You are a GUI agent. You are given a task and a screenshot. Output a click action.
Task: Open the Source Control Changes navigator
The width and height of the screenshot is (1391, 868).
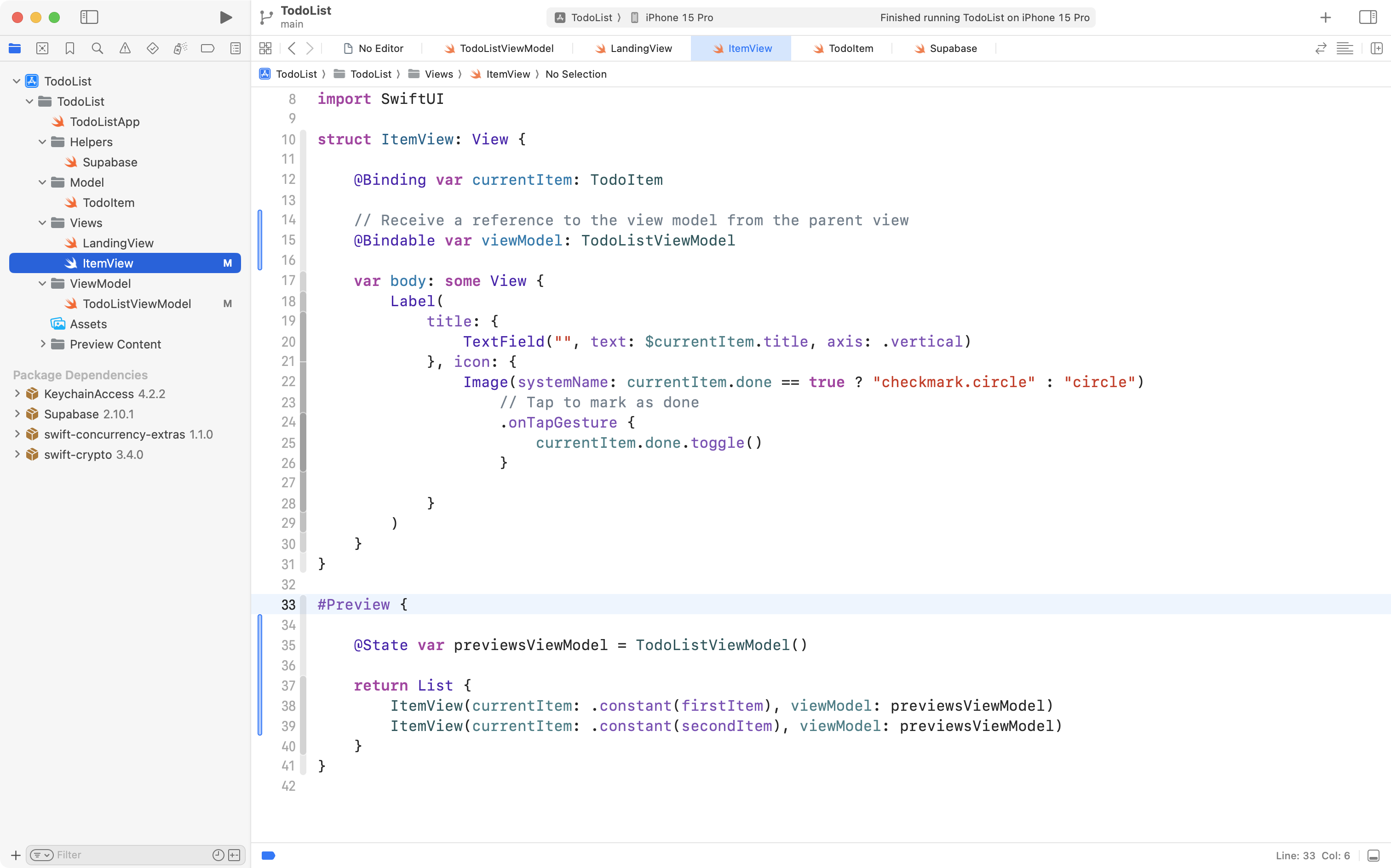[42, 48]
